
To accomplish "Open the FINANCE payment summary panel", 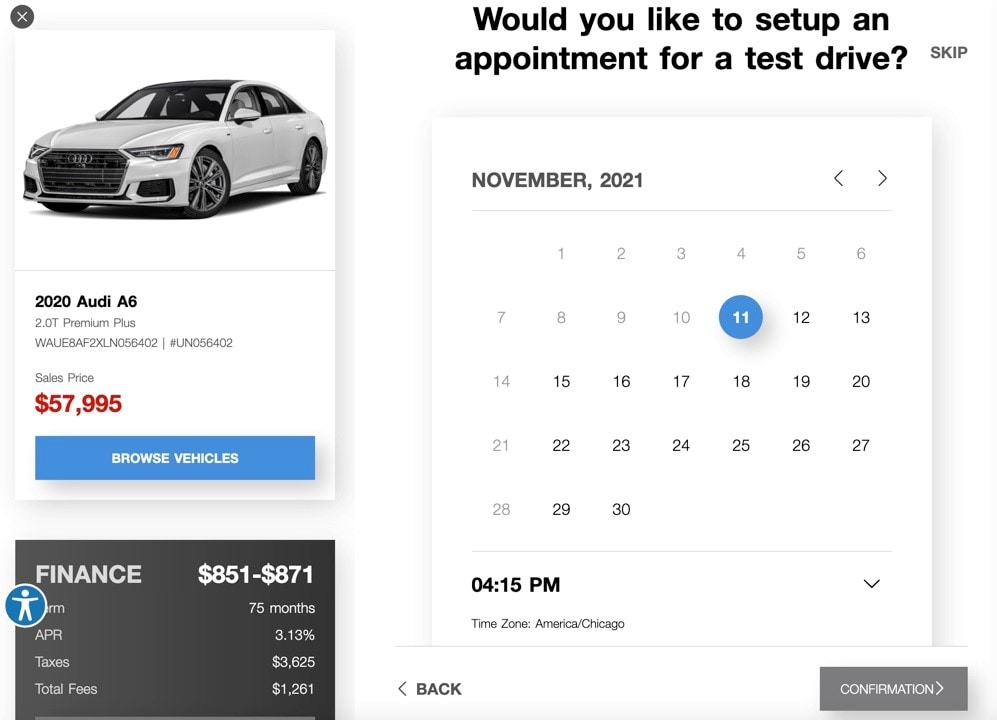I will 175,630.
